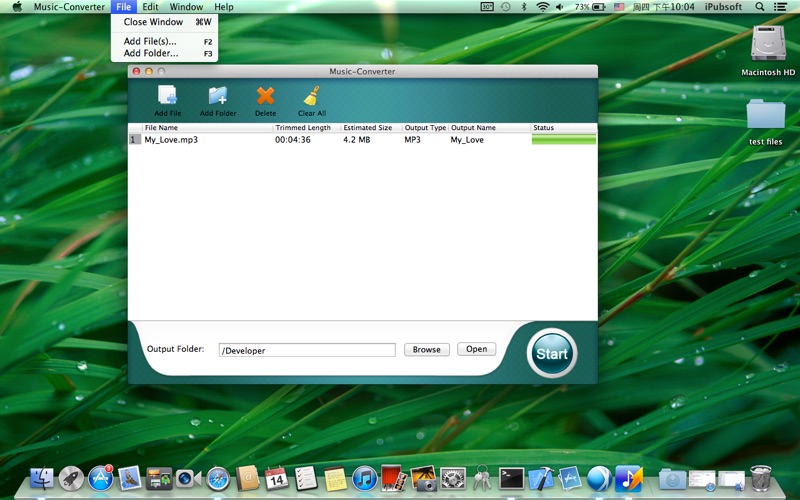Open Keychain Access keys in dock
The width and height of the screenshot is (800, 500).
[x=482, y=478]
